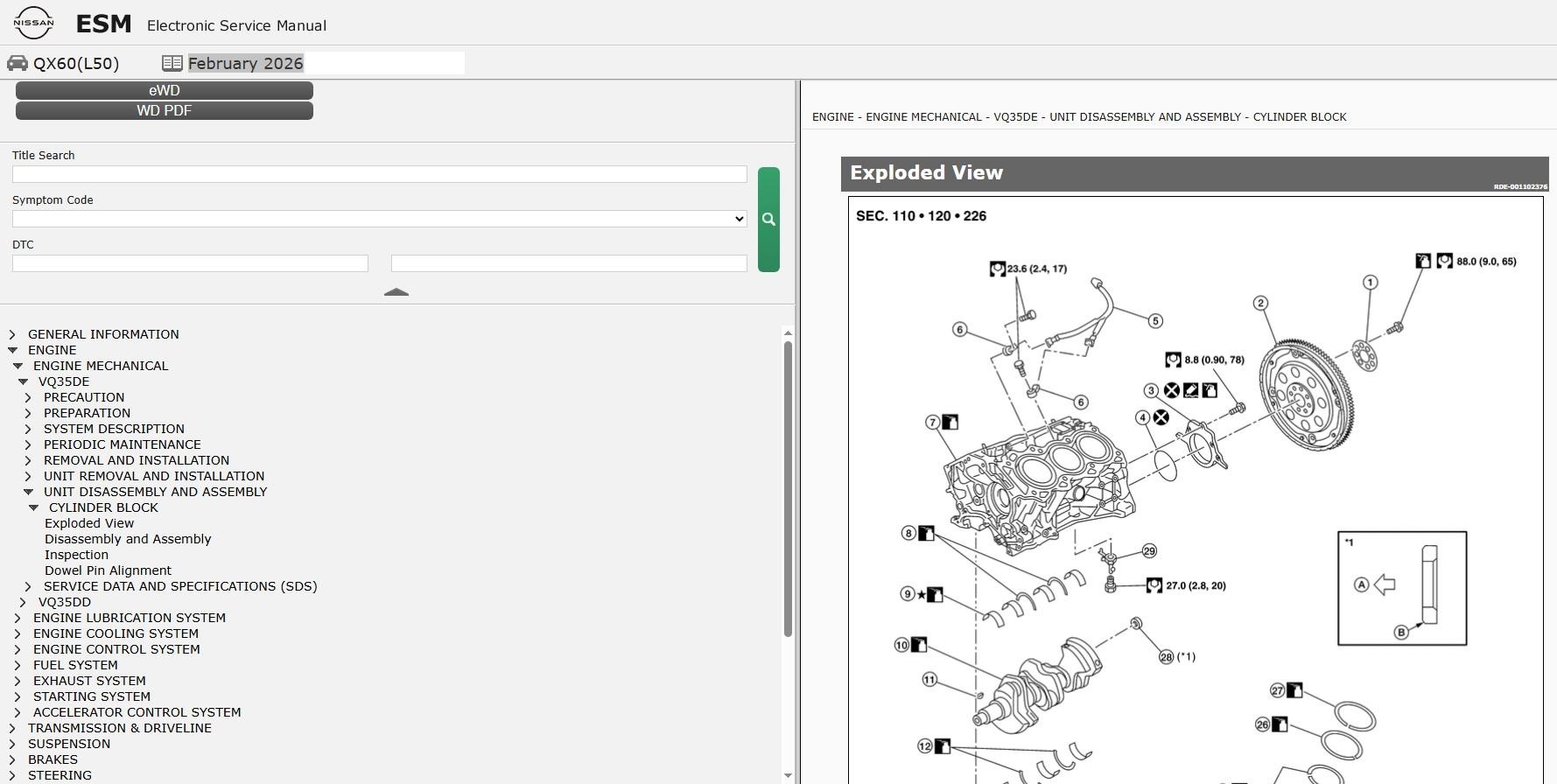The image size is (1557, 784).
Task: Click scrollbar up arrow in tree panel
Action: (788, 333)
